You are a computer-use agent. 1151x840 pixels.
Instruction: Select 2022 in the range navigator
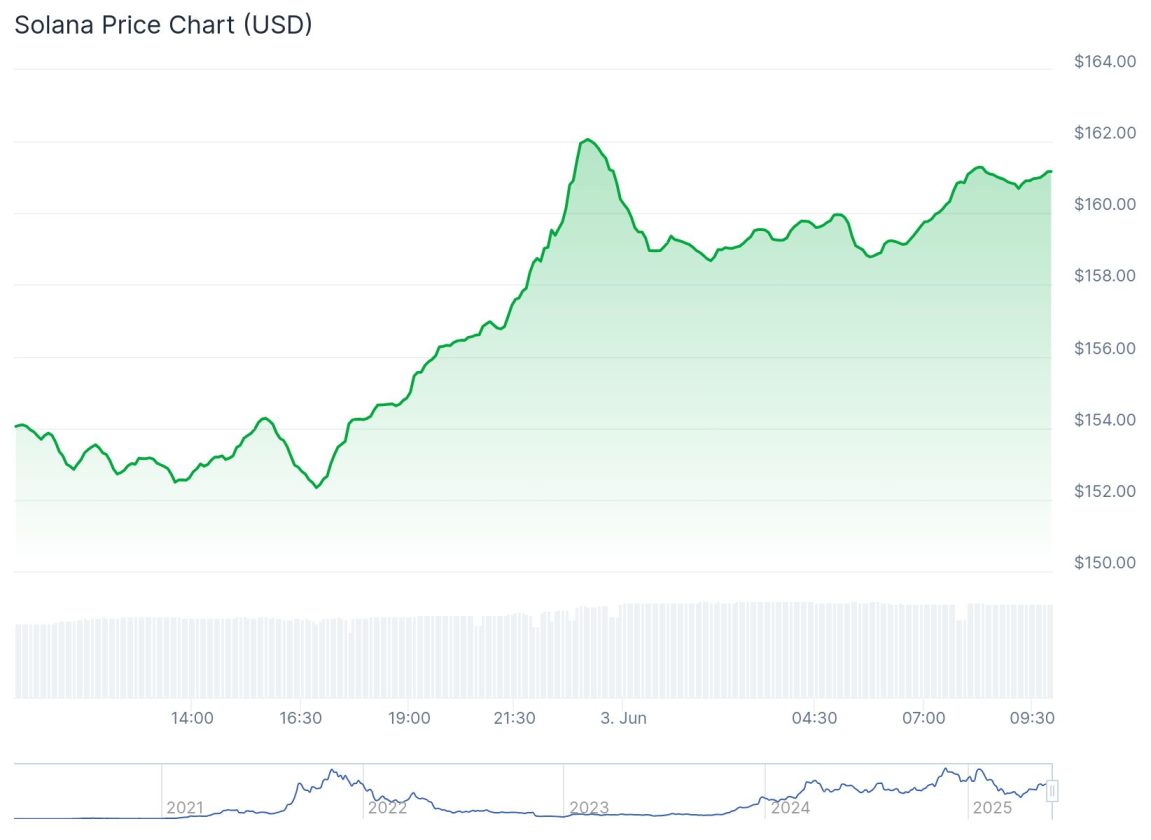pos(387,807)
